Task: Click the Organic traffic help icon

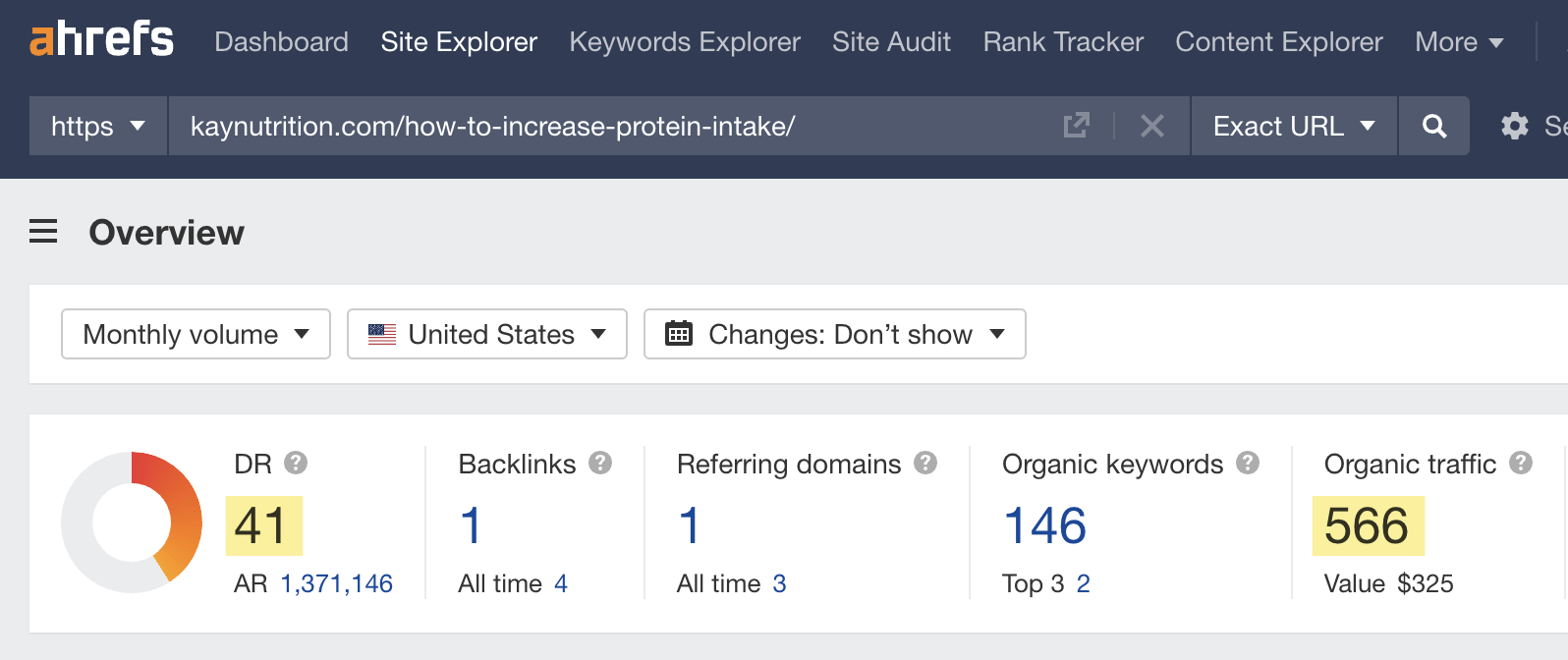Action: (1521, 463)
